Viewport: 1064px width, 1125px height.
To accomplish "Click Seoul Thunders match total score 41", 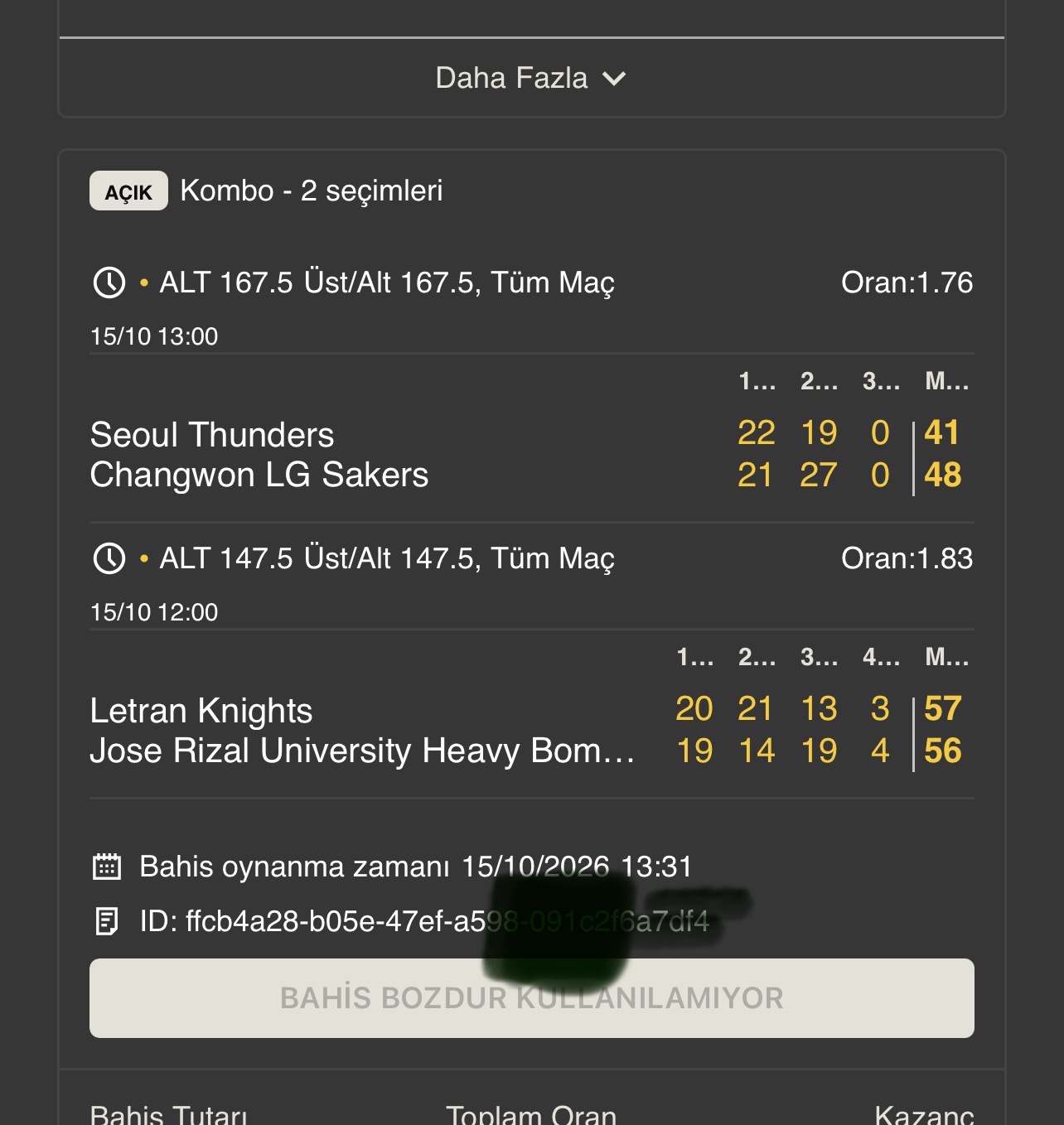I will 942,432.
